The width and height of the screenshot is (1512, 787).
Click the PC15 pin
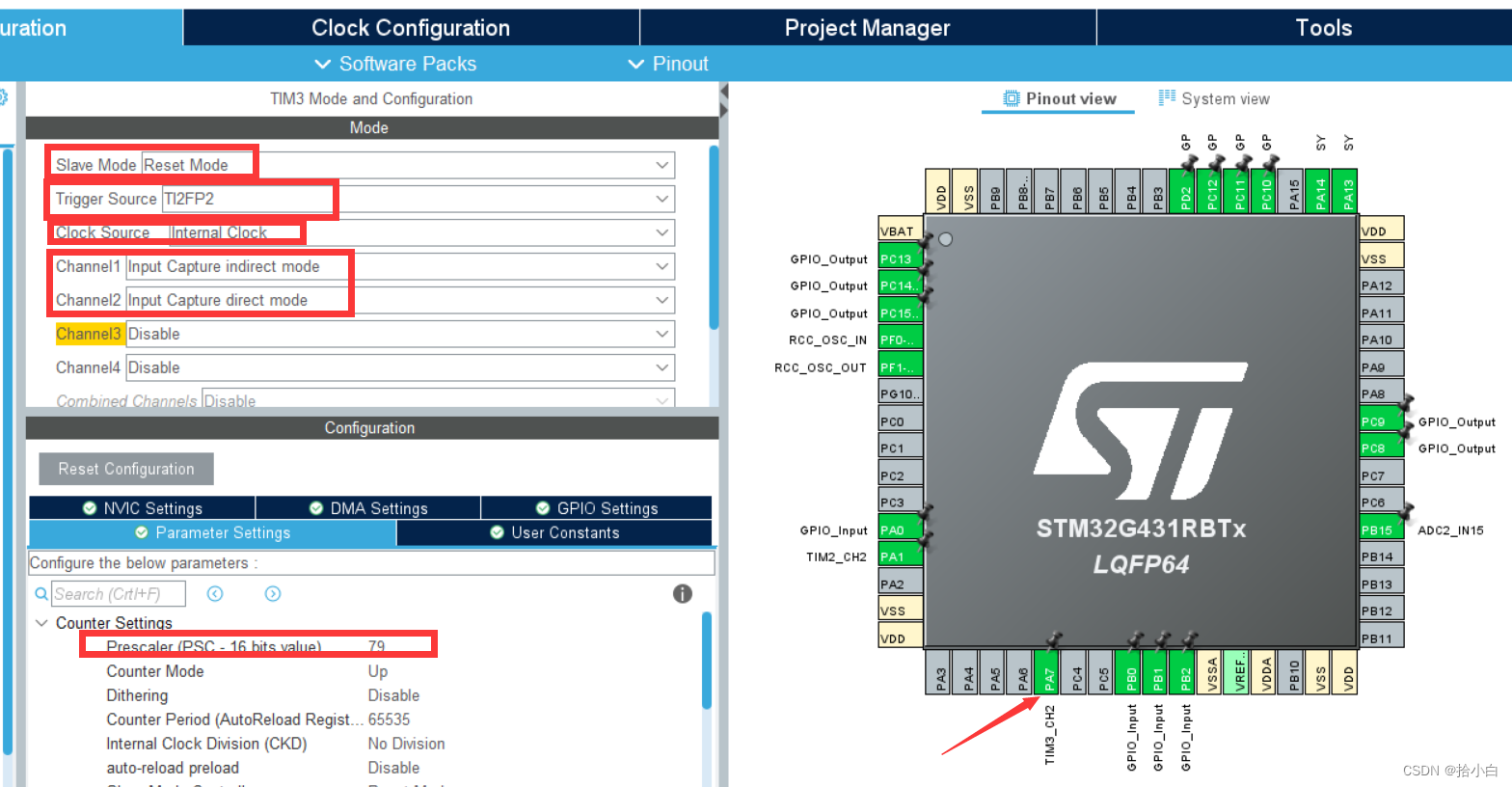coord(901,312)
